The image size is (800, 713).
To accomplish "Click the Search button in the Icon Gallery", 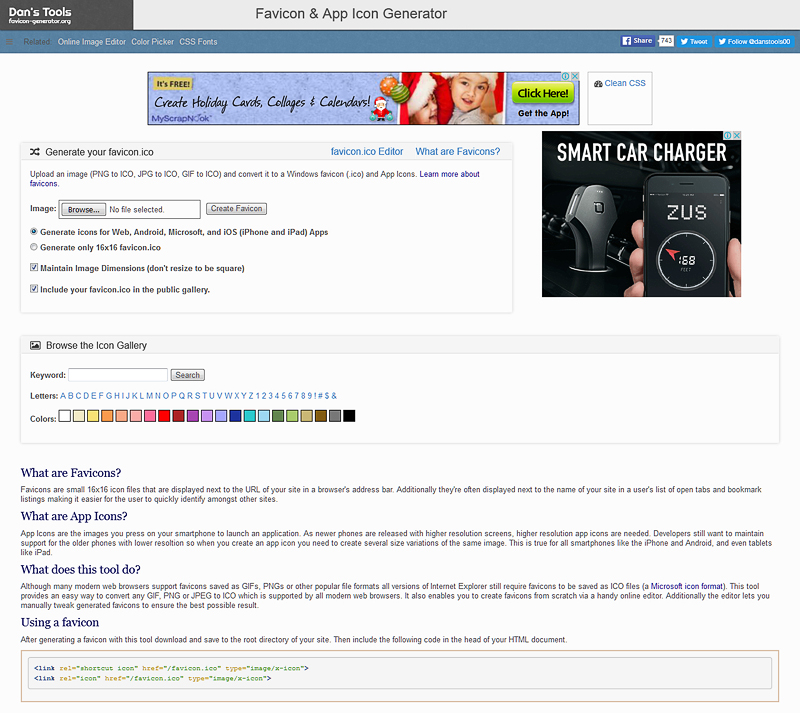I will point(187,374).
